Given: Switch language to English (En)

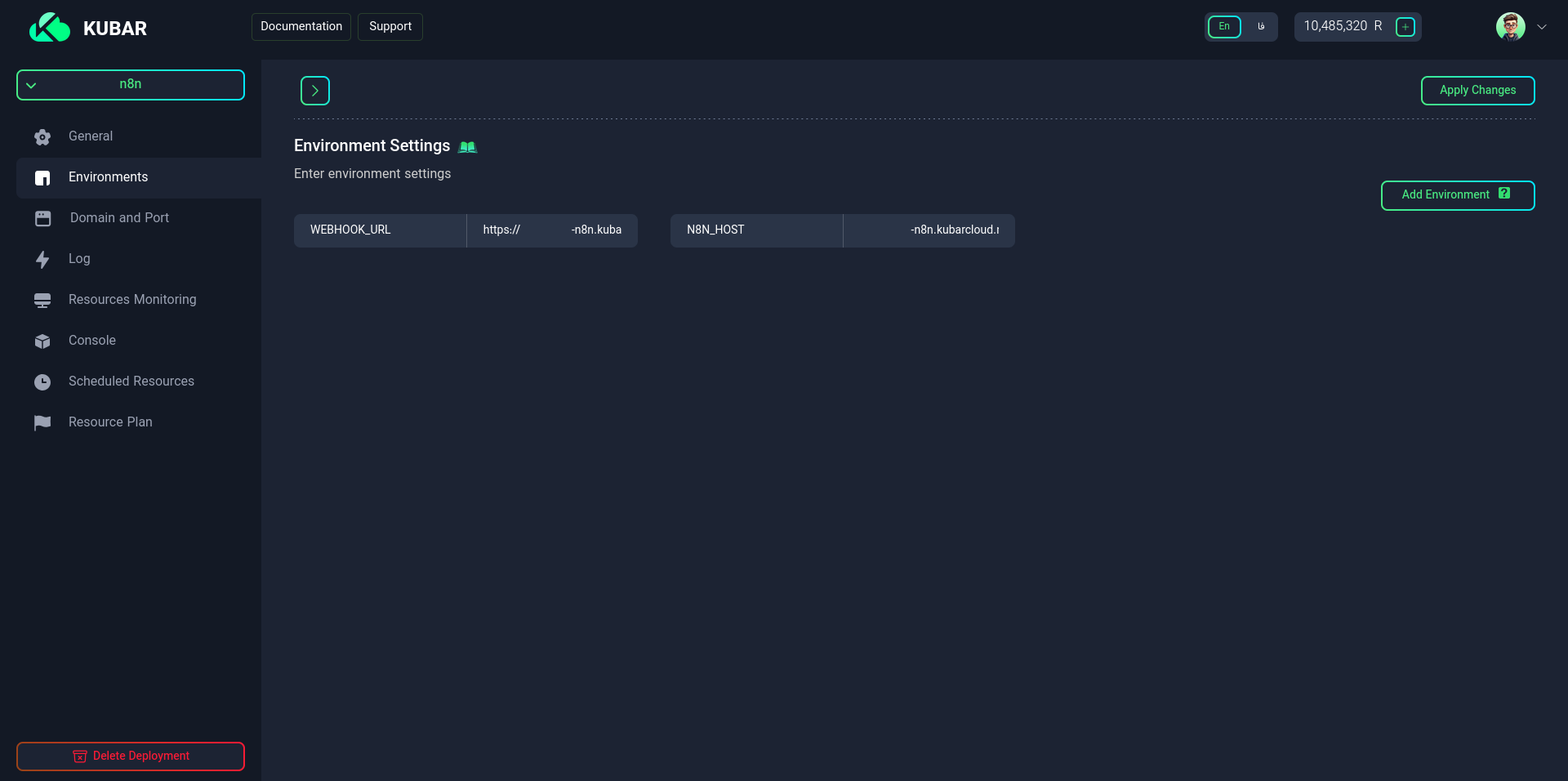Looking at the screenshot, I should click(1224, 27).
